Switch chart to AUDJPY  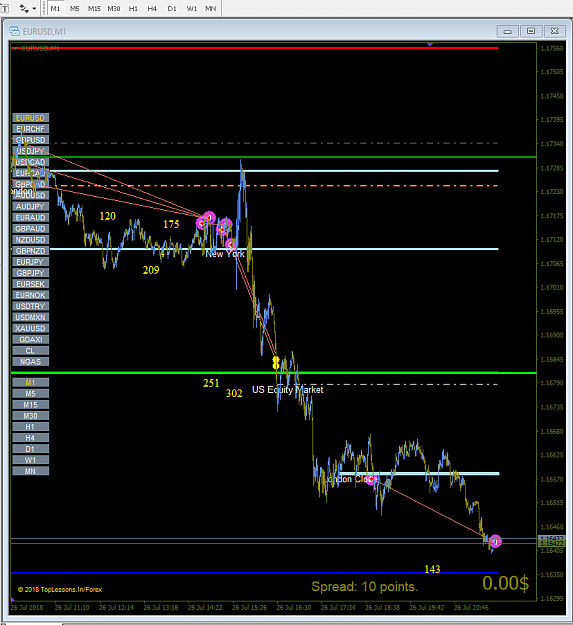pos(31,206)
